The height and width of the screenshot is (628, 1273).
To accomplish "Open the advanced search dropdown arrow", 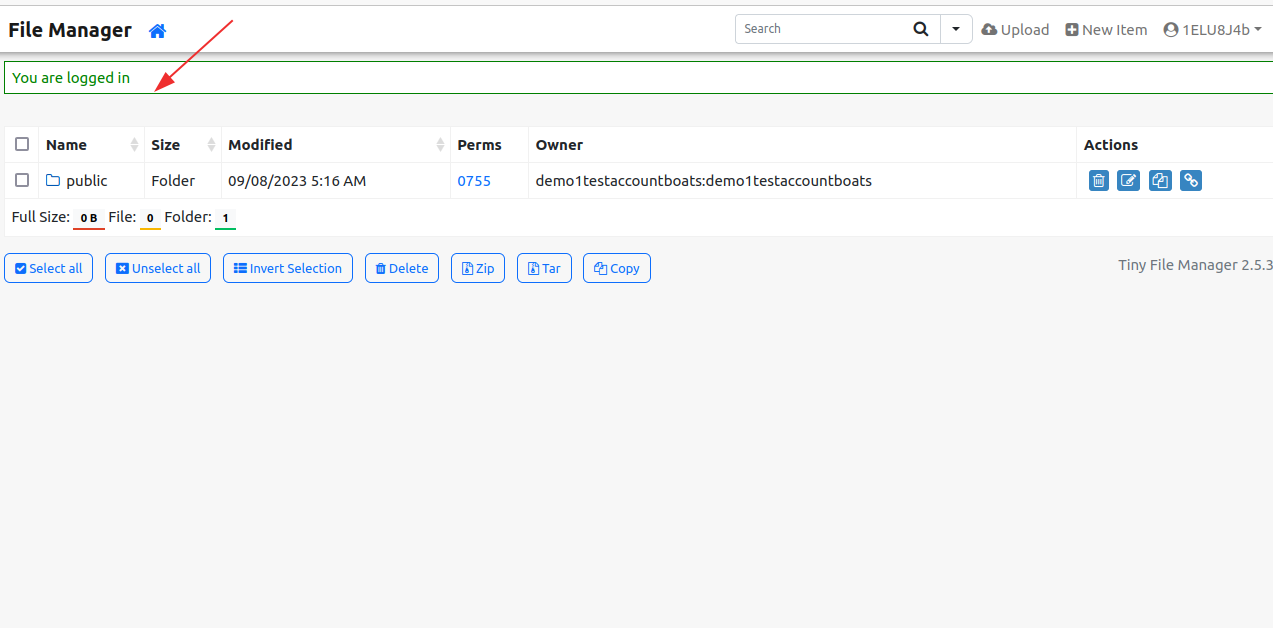I will coord(956,29).
